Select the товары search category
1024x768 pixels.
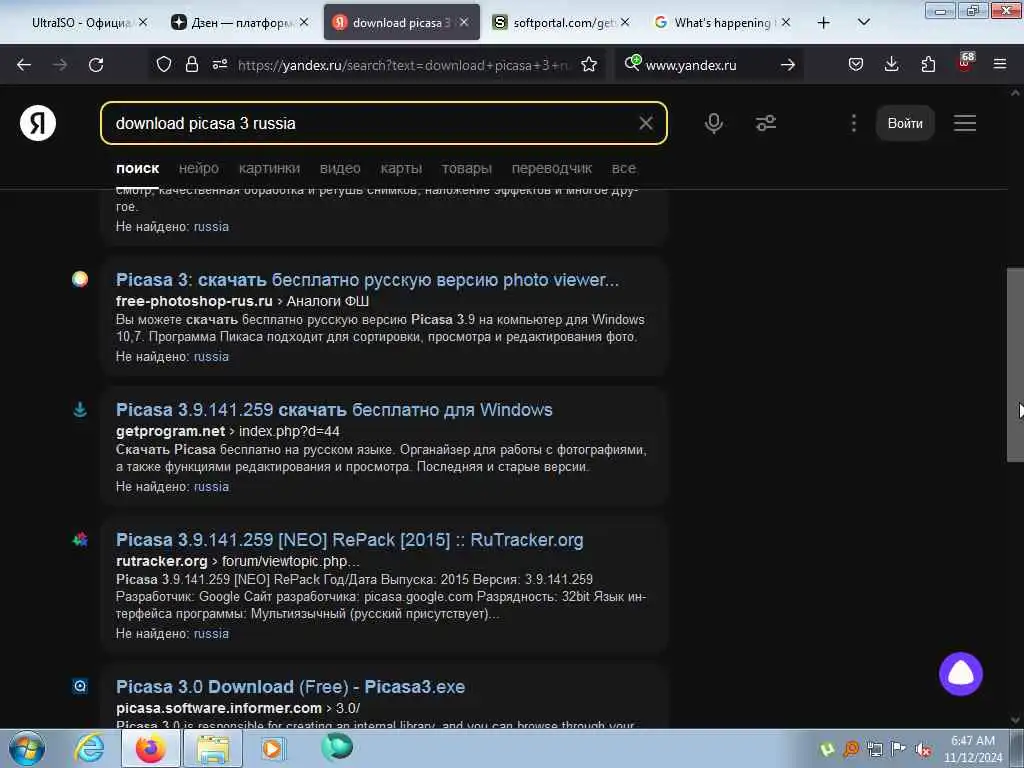click(x=466, y=168)
